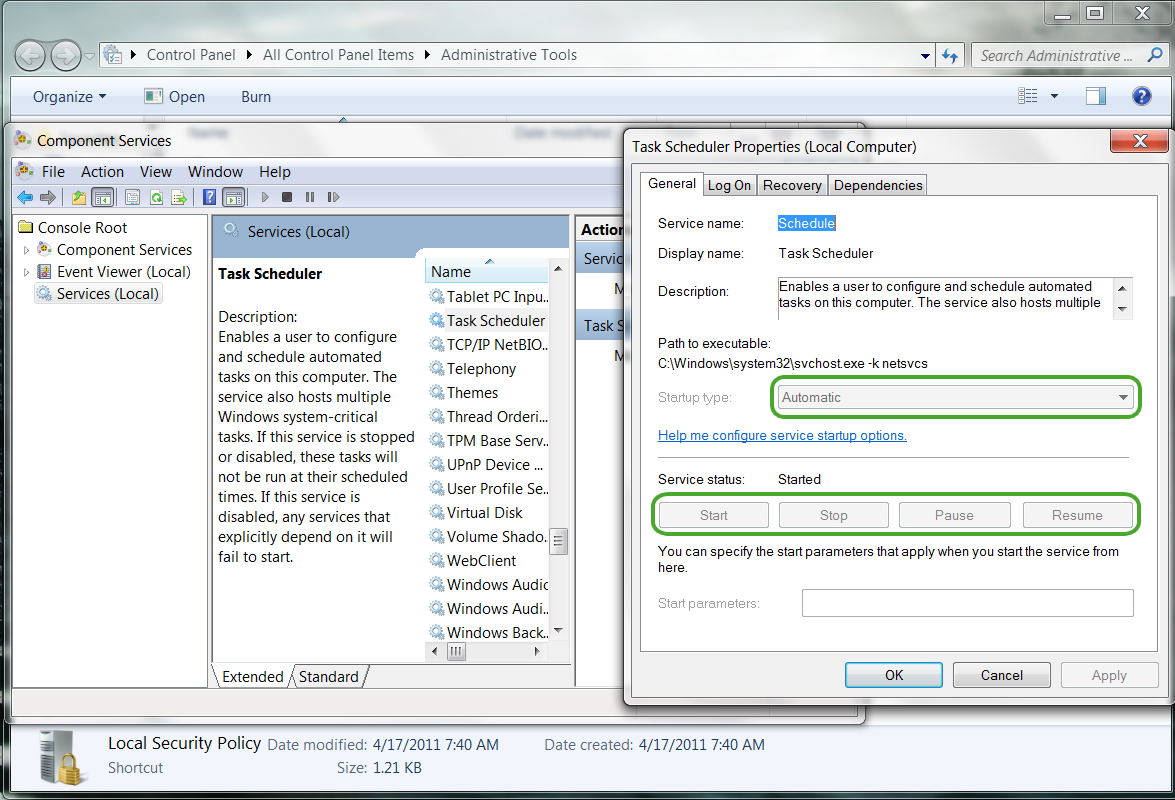
Task: Go back using the MMC toolbar arrow
Action: (x=25, y=198)
